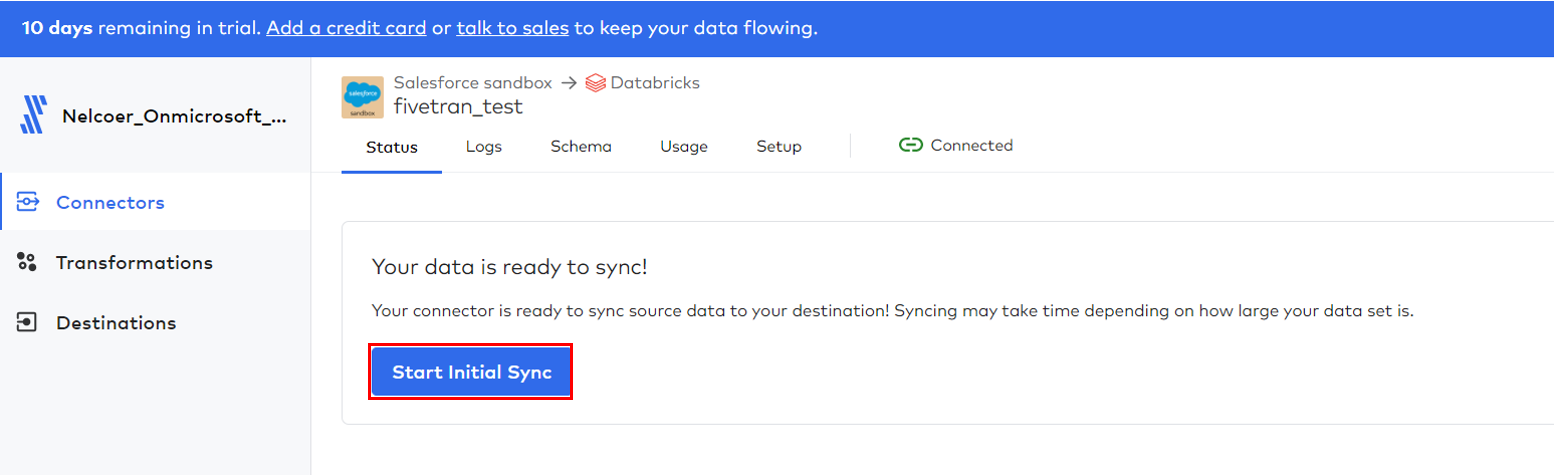Image resolution: width=1554 pixels, height=475 pixels.
Task: Click the green Connected link icon
Action: tap(910, 145)
